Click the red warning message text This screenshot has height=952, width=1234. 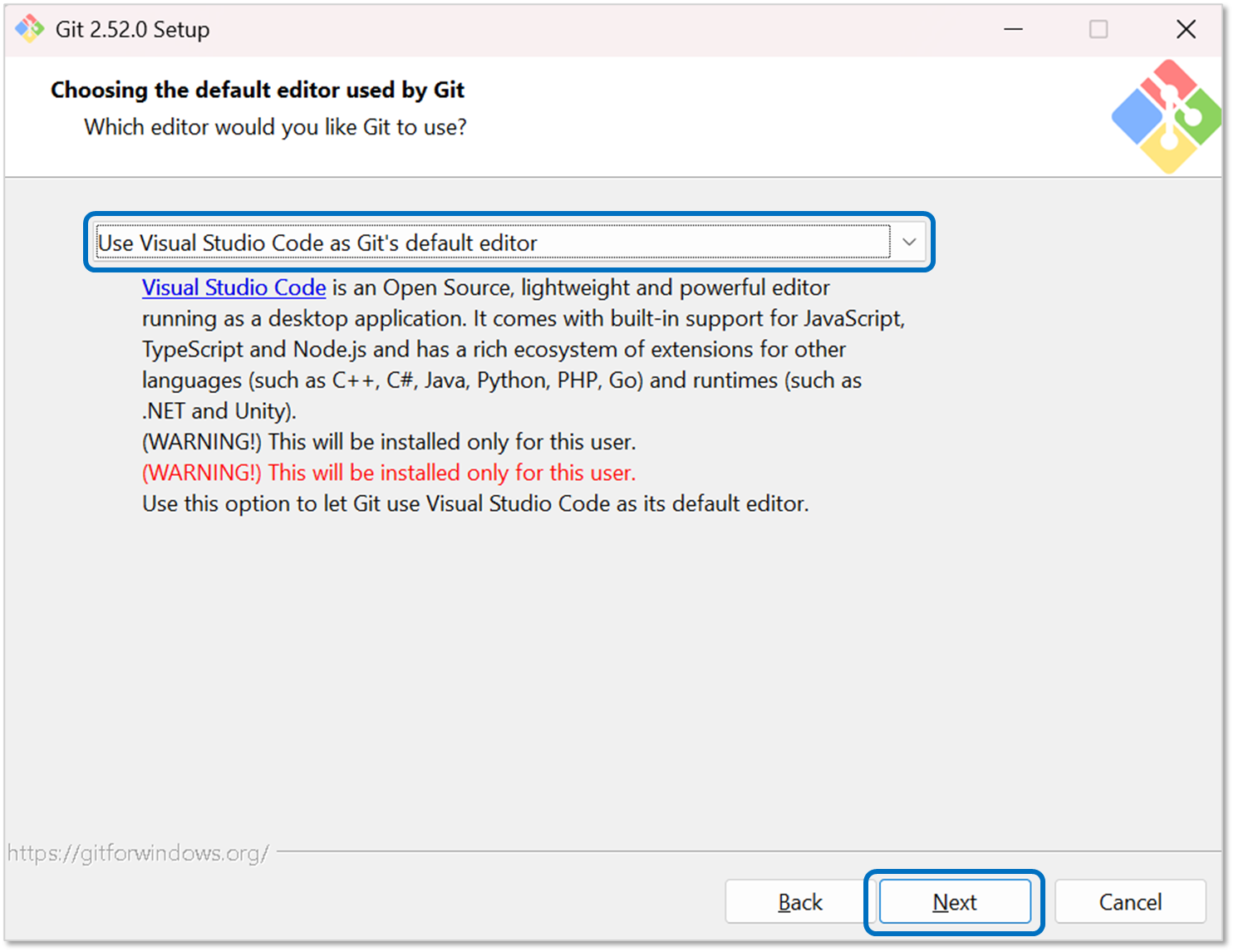388,472
